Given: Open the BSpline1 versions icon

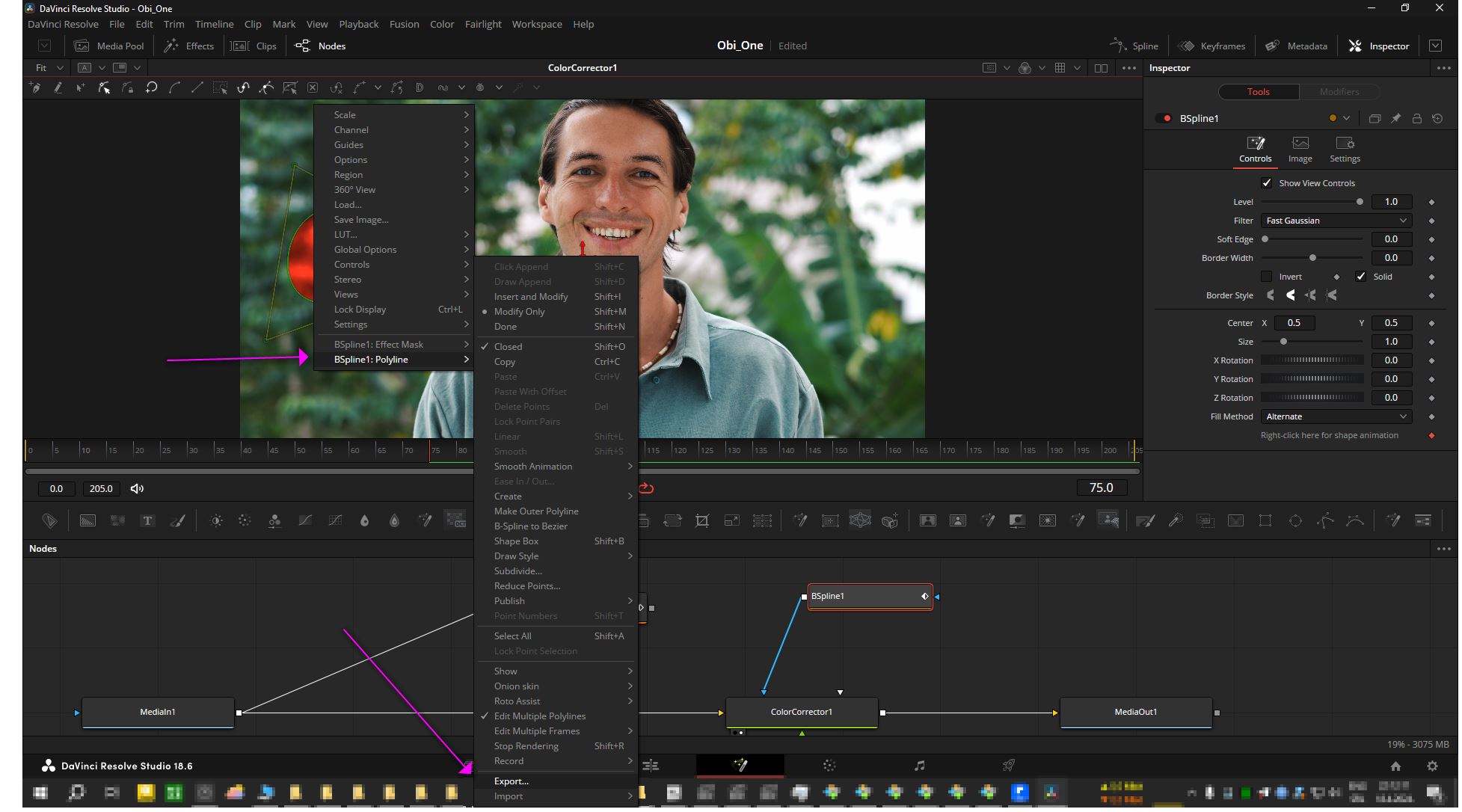Looking at the screenshot, I should pos(1375,118).
